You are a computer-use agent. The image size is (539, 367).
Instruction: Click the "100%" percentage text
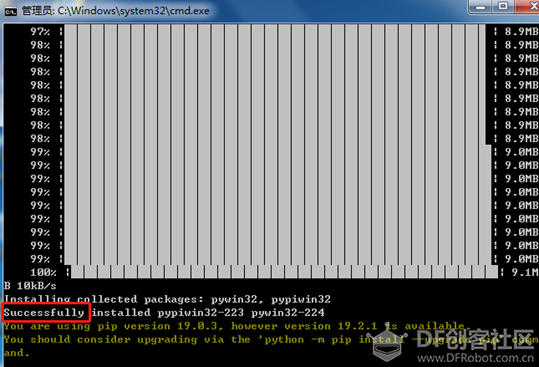43,273
